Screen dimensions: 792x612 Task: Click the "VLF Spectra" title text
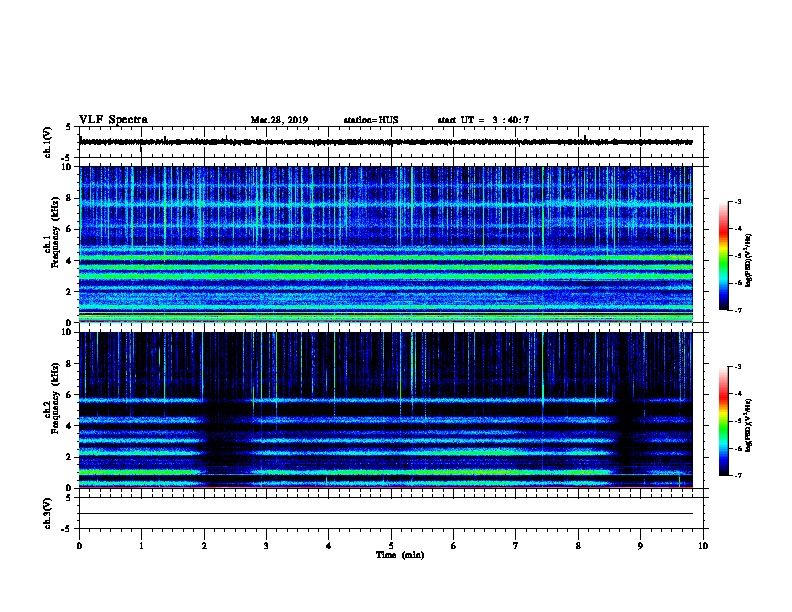113,120
